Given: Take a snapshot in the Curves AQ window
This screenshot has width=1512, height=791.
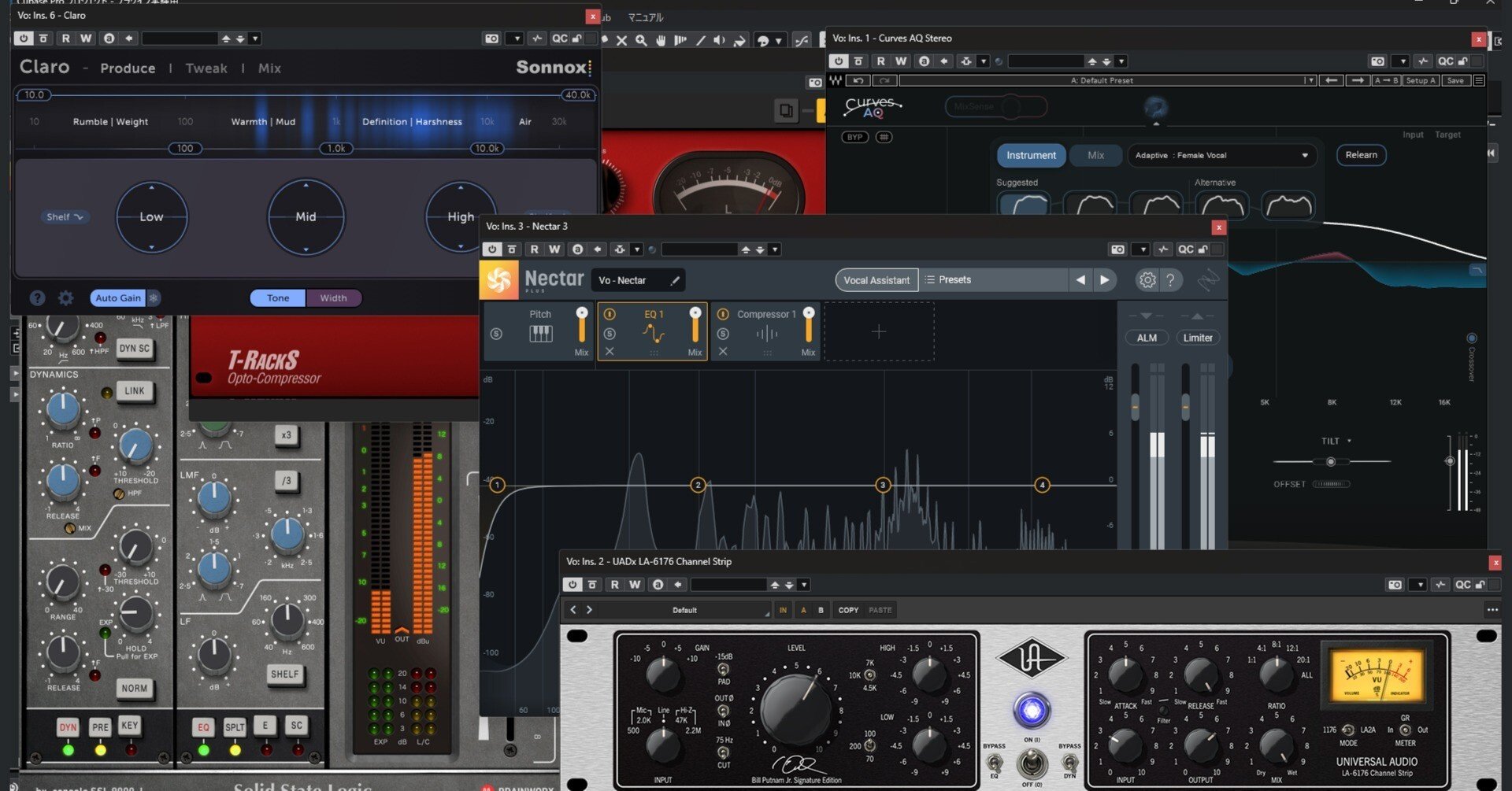Looking at the screenshot, I should click(x=1377, y=61).
